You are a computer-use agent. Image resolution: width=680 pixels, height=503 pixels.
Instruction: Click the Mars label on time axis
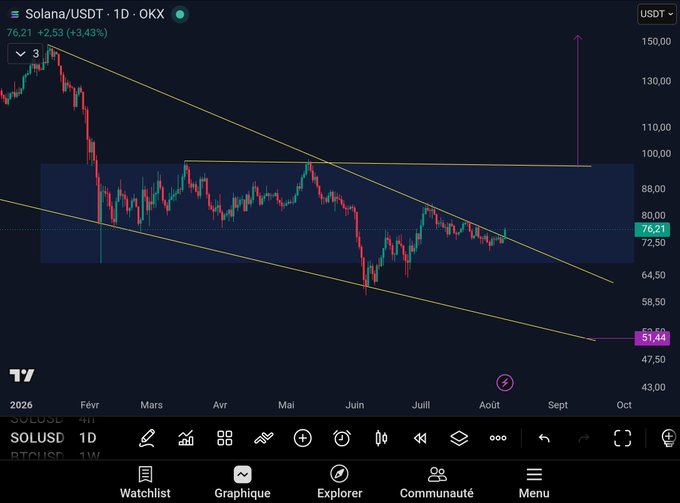pos(151,405)
